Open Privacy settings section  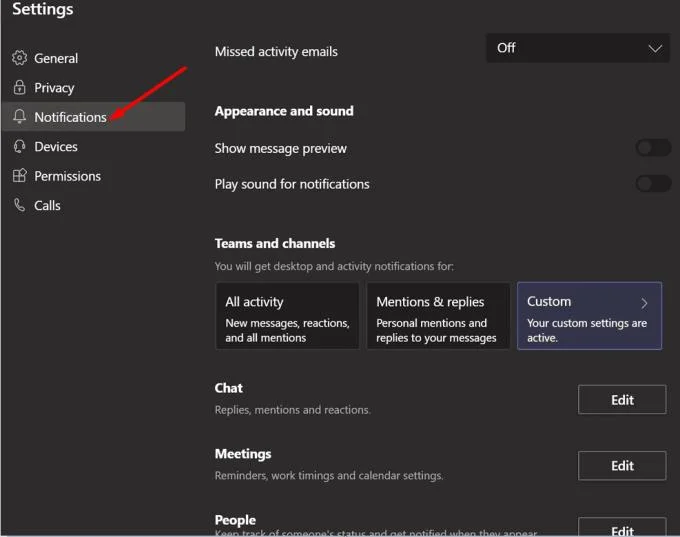[x=93, y=88]
